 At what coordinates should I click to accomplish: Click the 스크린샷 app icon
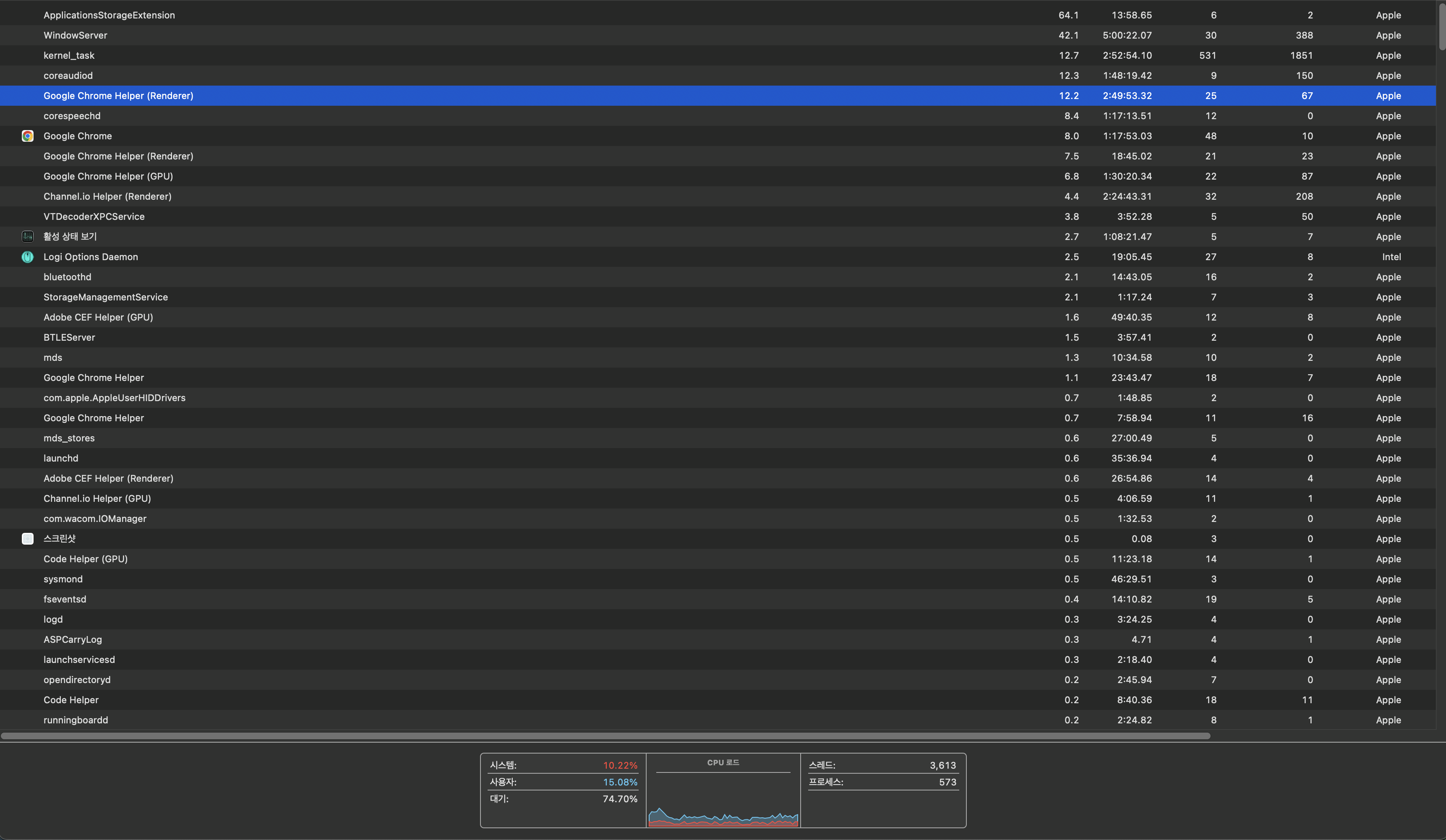click(28, 539)
